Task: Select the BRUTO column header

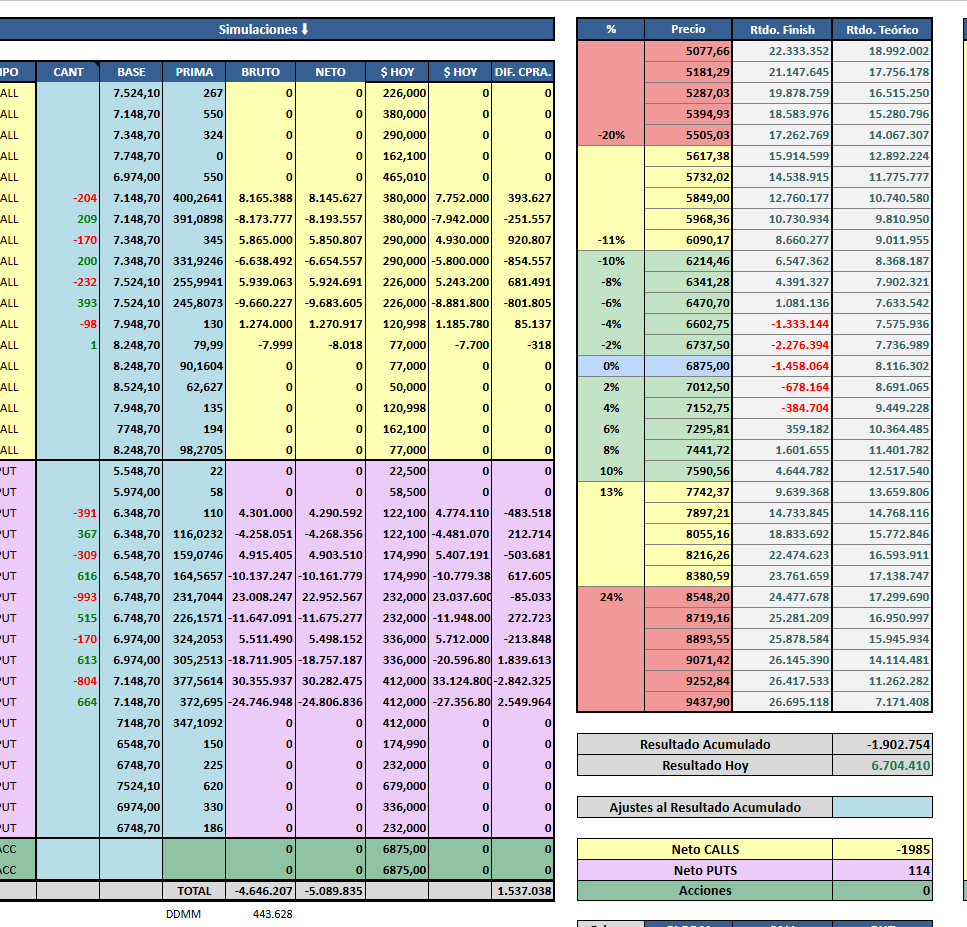Action: (260, 72)
